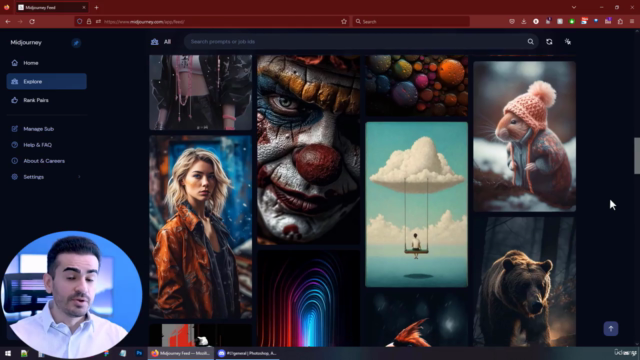640x360 pixels.
Task: Open the list all tabs chevron
Action: pos(574,7)
